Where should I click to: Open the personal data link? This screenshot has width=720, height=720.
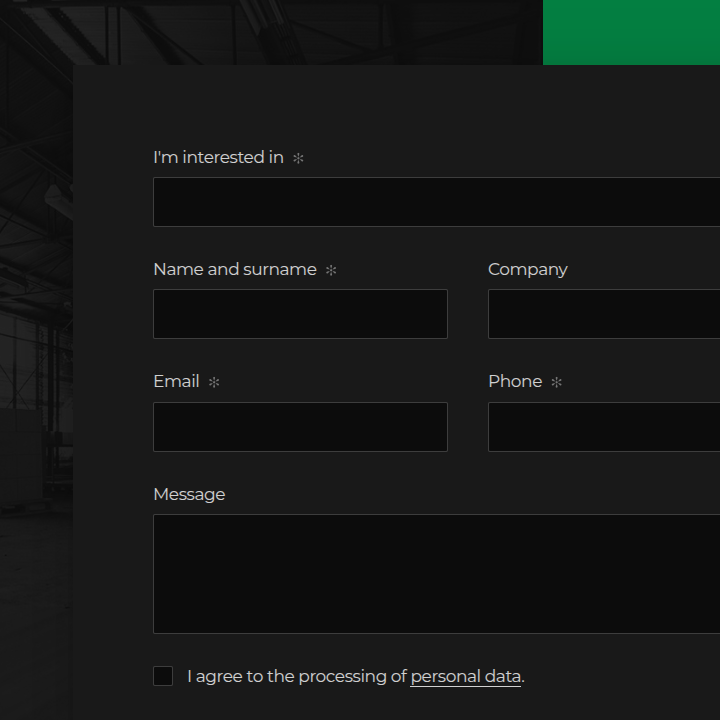pos(466,677)
